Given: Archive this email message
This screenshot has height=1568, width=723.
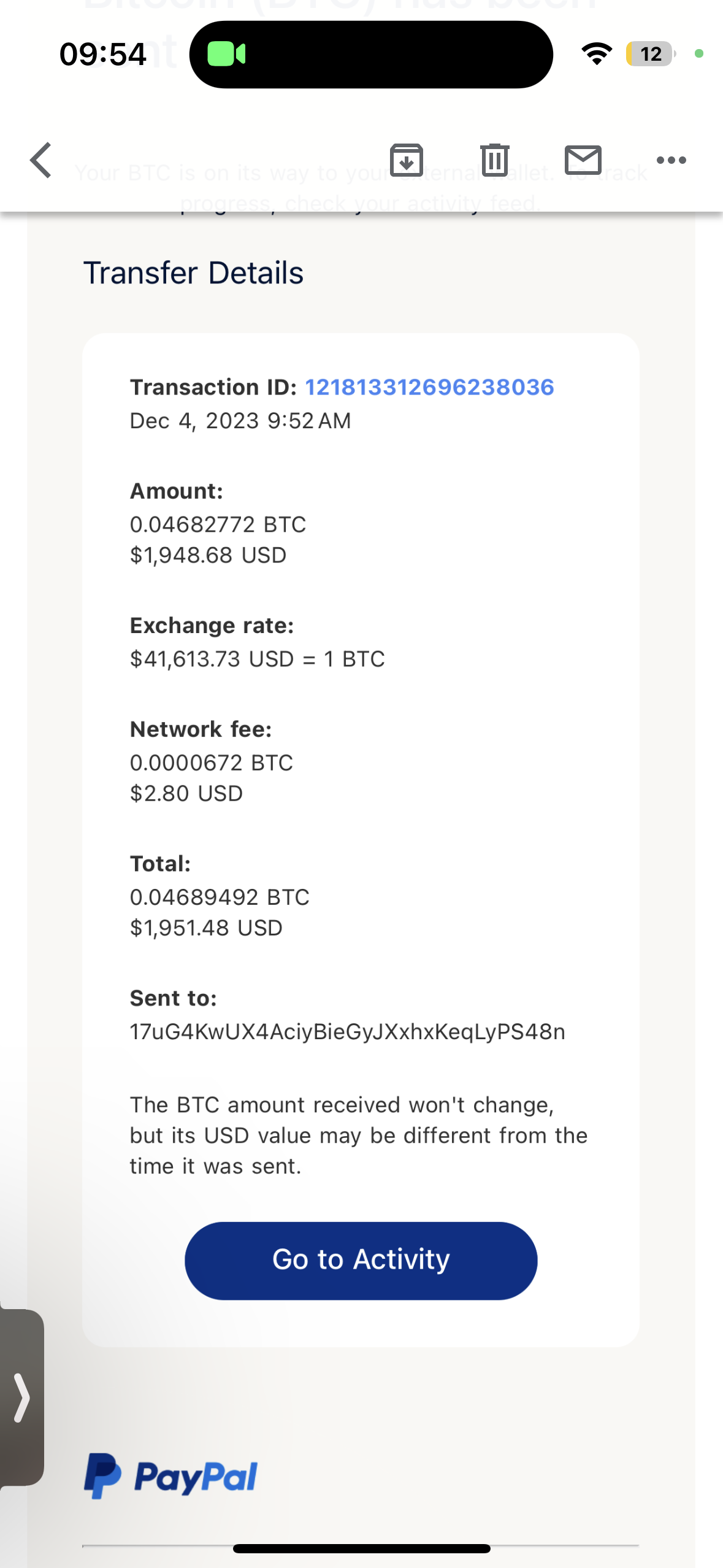Looking at the screenshot, I should tap(407, 160).
